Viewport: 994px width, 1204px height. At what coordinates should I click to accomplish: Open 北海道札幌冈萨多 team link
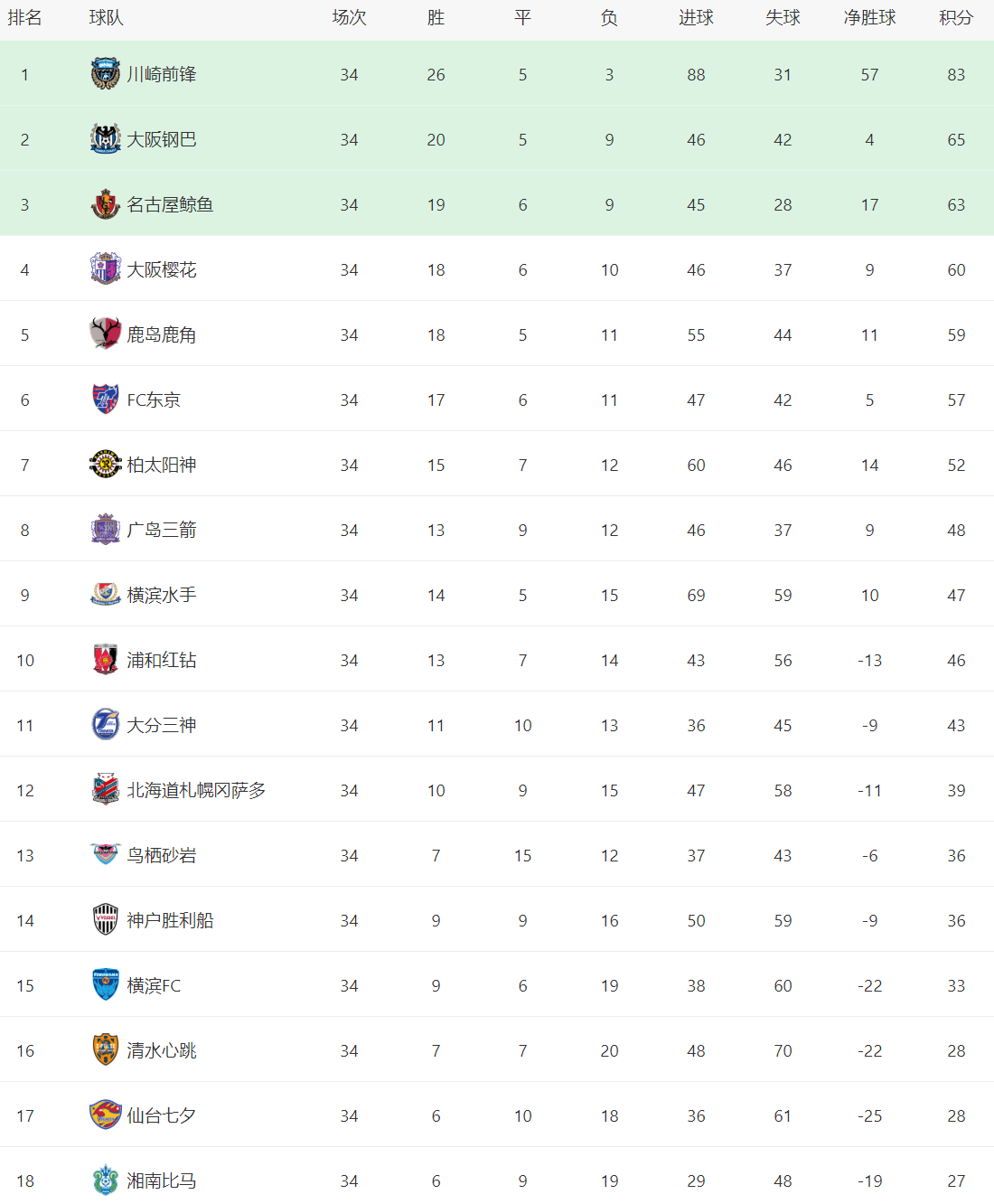[x=196, y=790]
